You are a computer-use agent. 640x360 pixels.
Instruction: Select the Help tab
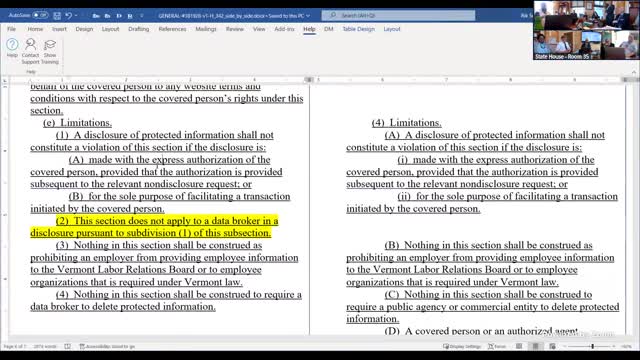point(309,29)
